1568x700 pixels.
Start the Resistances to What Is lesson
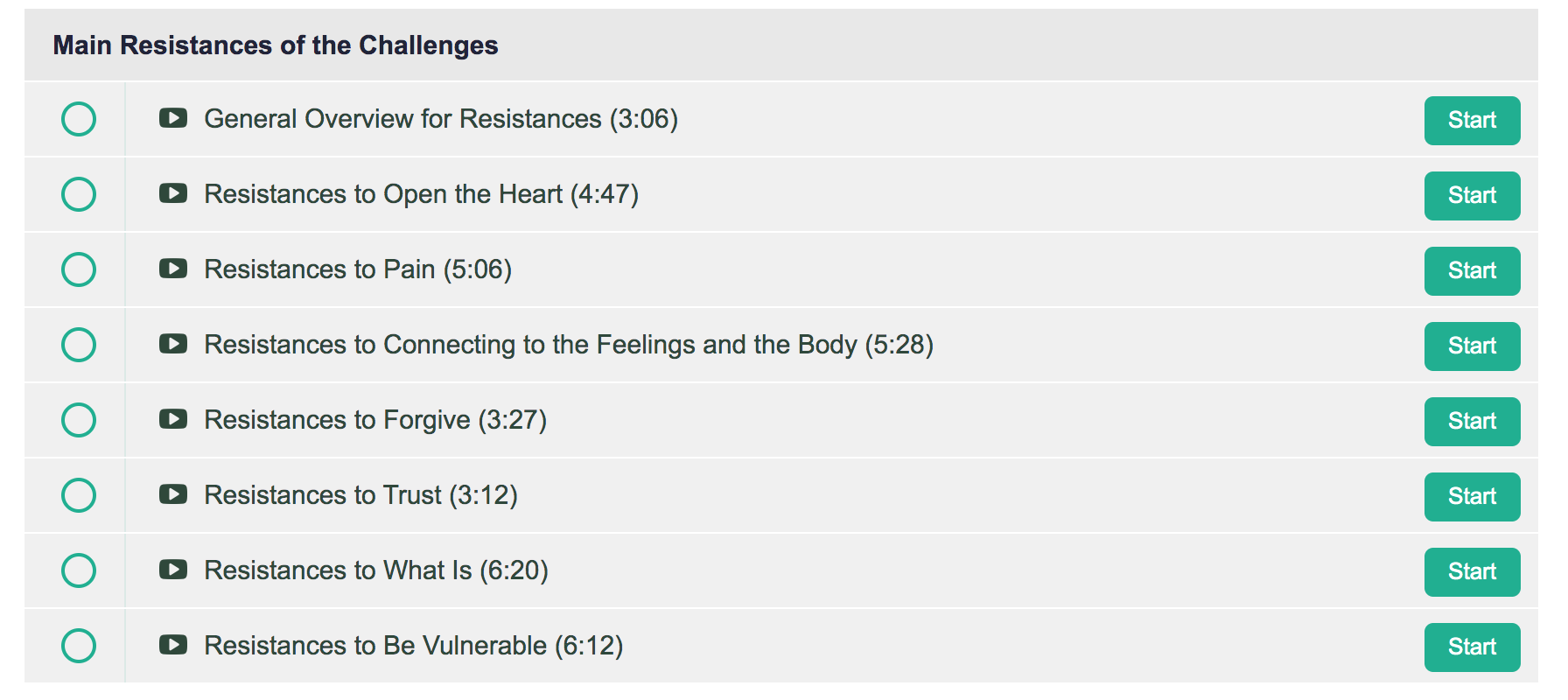click(x=1472, y=572)
